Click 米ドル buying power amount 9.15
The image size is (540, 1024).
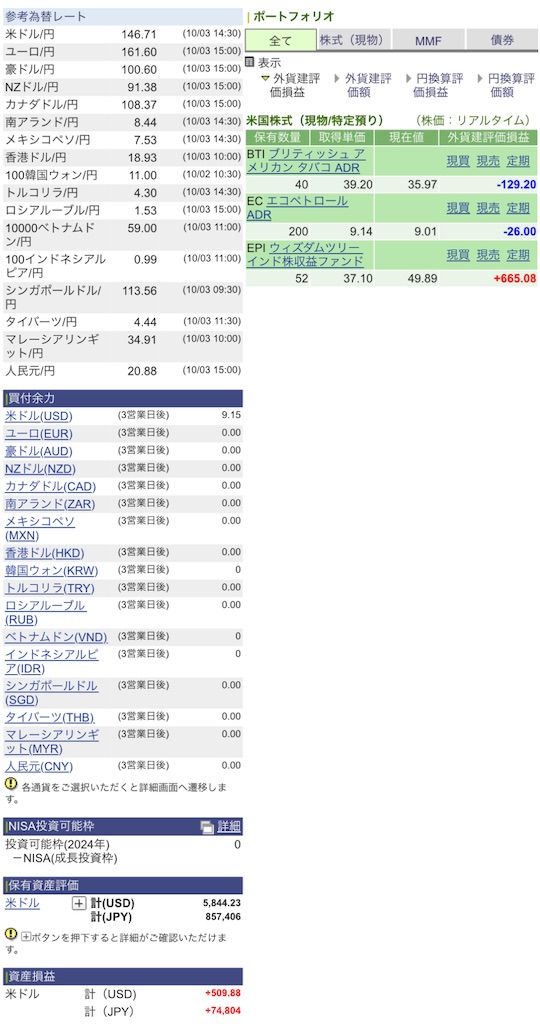tap(231, 415)
